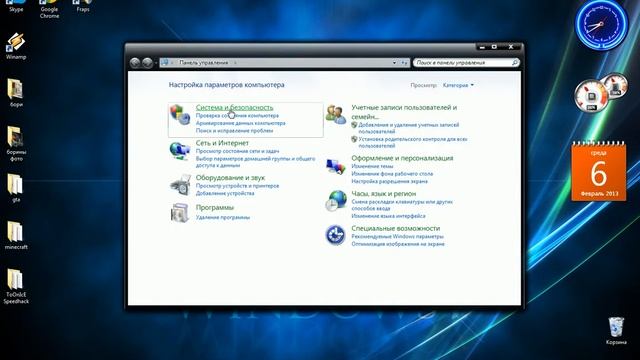
Task: Open the Программы heading link
Action: 215,208
